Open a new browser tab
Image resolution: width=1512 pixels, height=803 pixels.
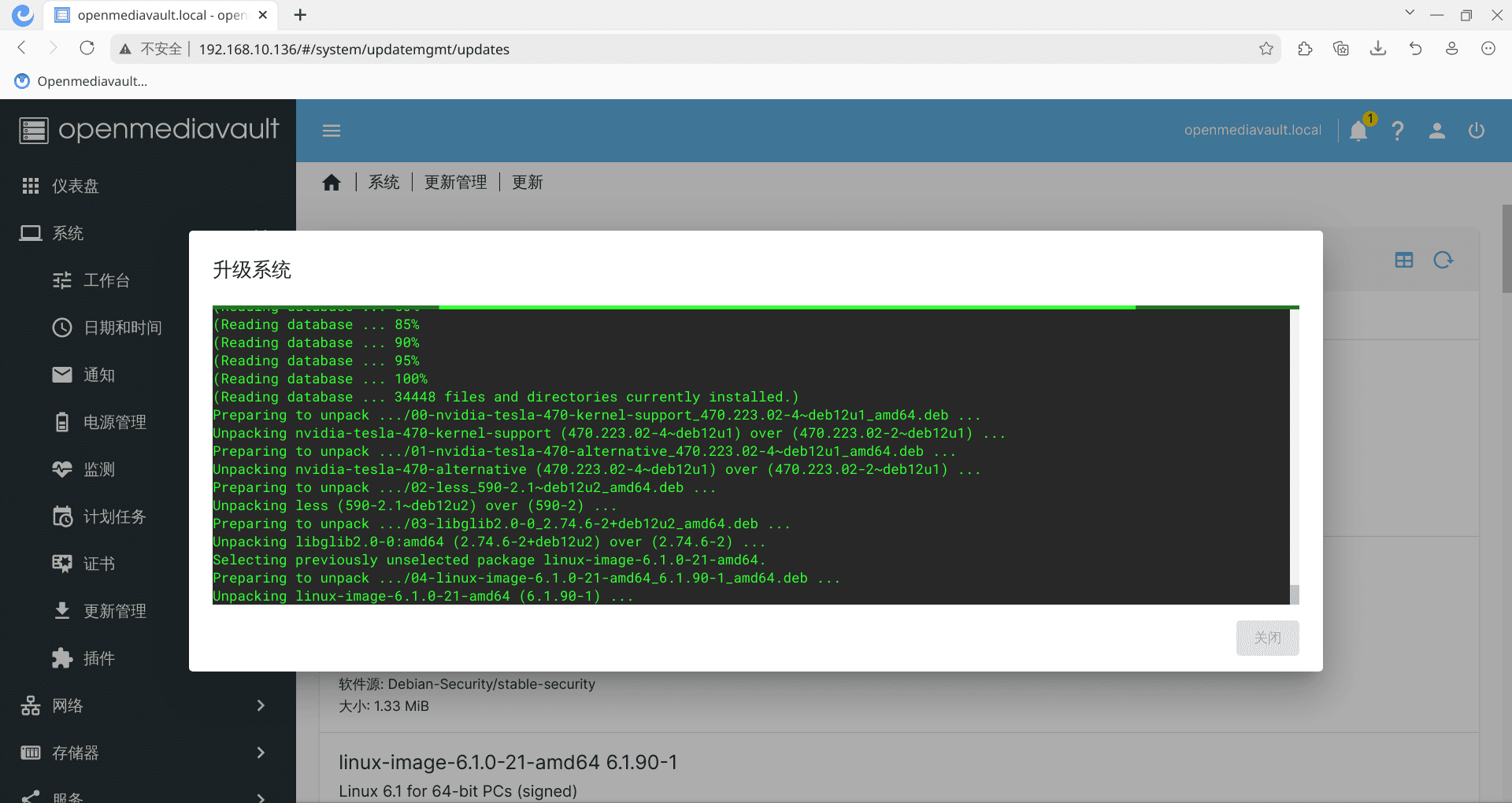(300, 15)
